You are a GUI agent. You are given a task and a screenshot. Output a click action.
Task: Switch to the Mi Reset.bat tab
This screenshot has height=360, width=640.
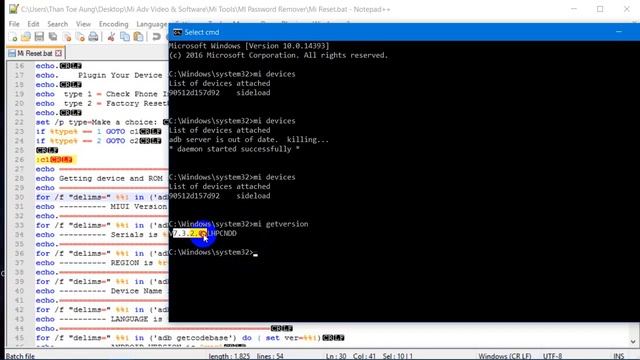(35, 53)
